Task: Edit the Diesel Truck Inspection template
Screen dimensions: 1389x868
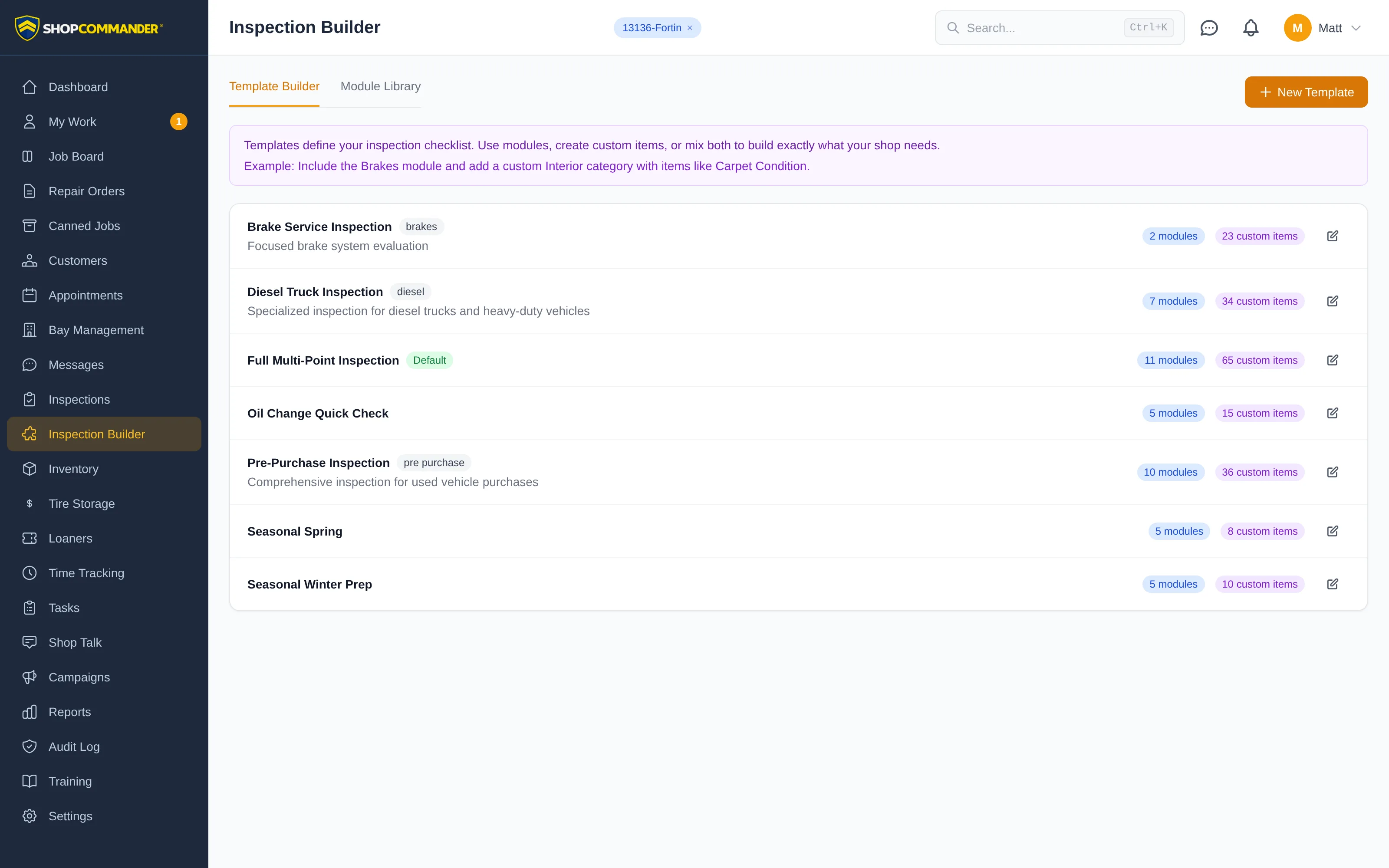Action: click(1332, 301)
